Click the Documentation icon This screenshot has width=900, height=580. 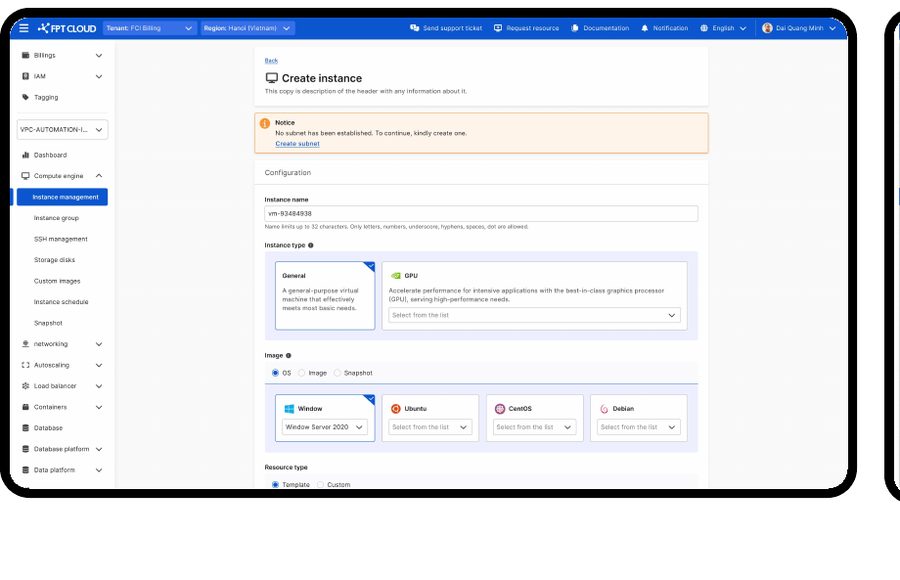coord(575,28)
